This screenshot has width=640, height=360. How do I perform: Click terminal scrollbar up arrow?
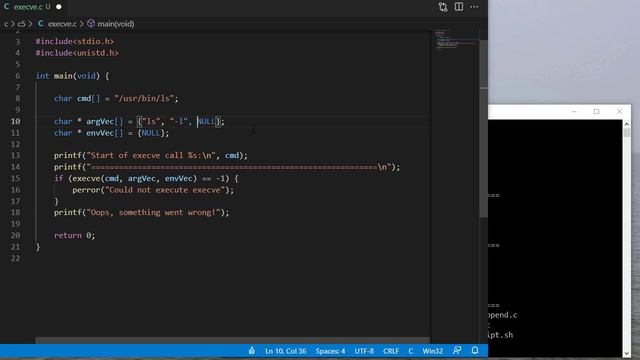click(x=627, y=124)
